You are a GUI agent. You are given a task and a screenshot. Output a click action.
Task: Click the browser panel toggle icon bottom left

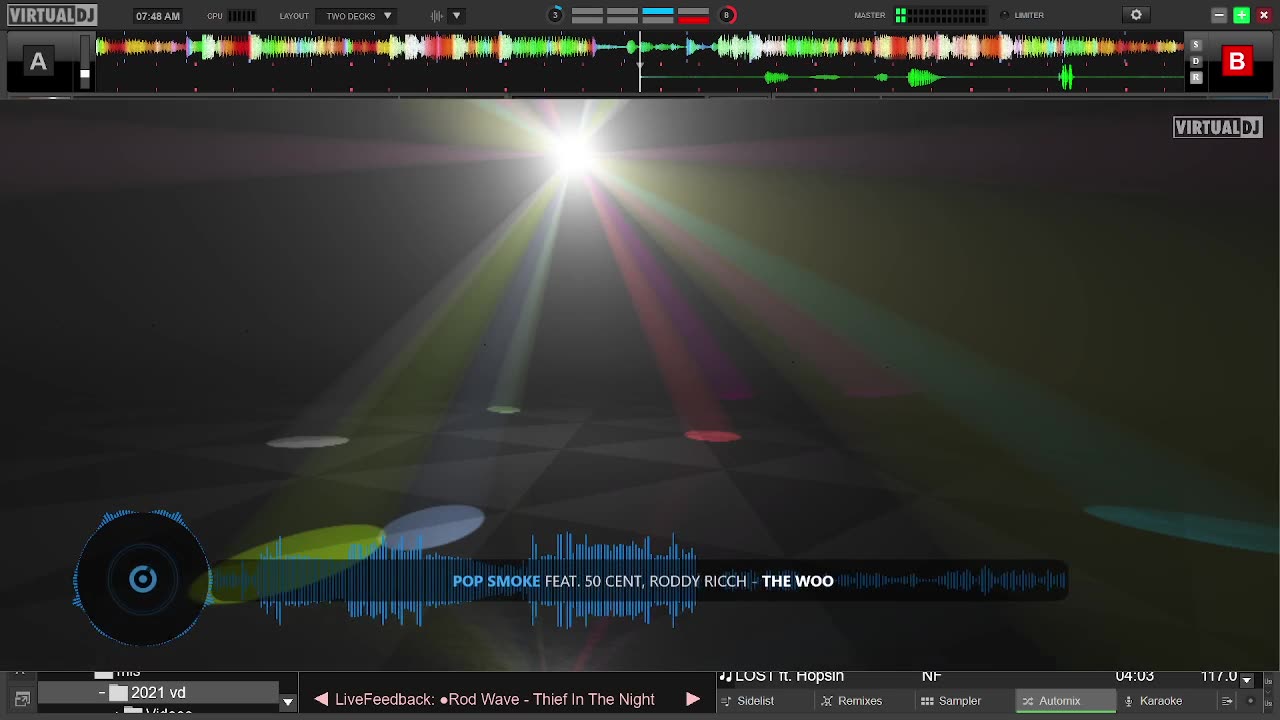click(22, 699)
